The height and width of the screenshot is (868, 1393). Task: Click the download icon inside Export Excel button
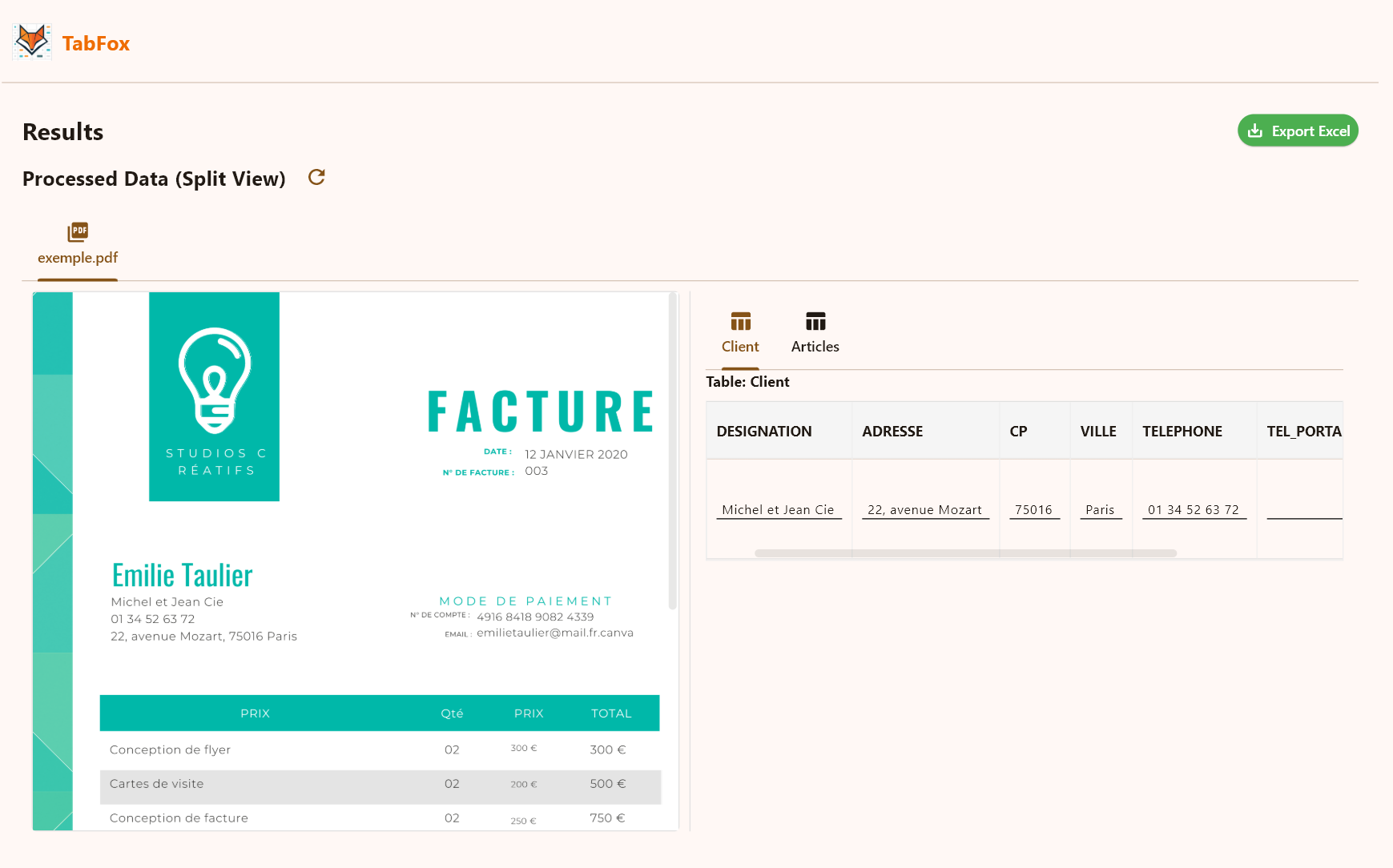click(x=1256, y=130)
